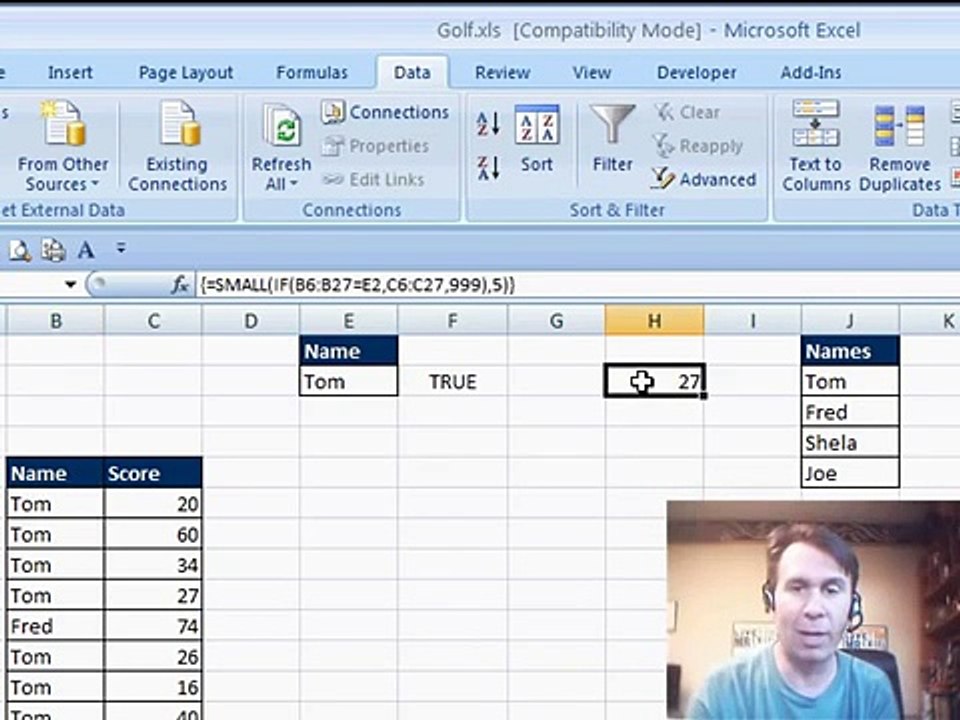Open Name Box dropdown arrow

pos(70,285)
